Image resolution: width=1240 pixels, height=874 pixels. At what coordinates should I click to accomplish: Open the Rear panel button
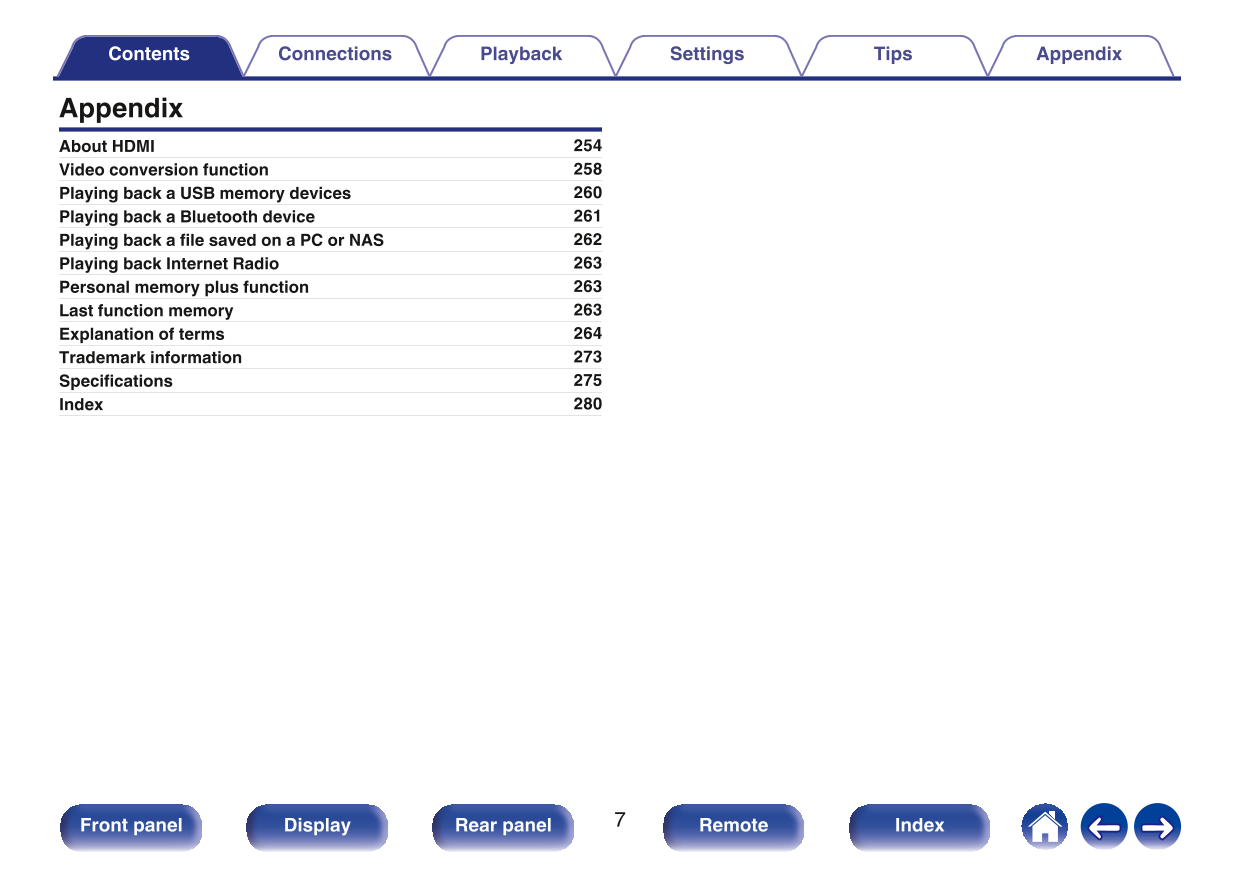[x=503, y=826]
